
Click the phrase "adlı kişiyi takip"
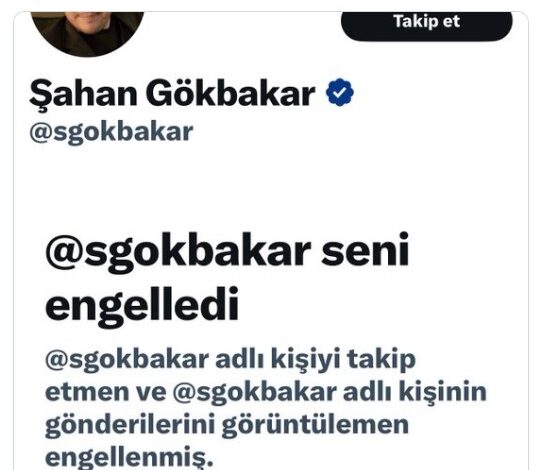[316, 360]
